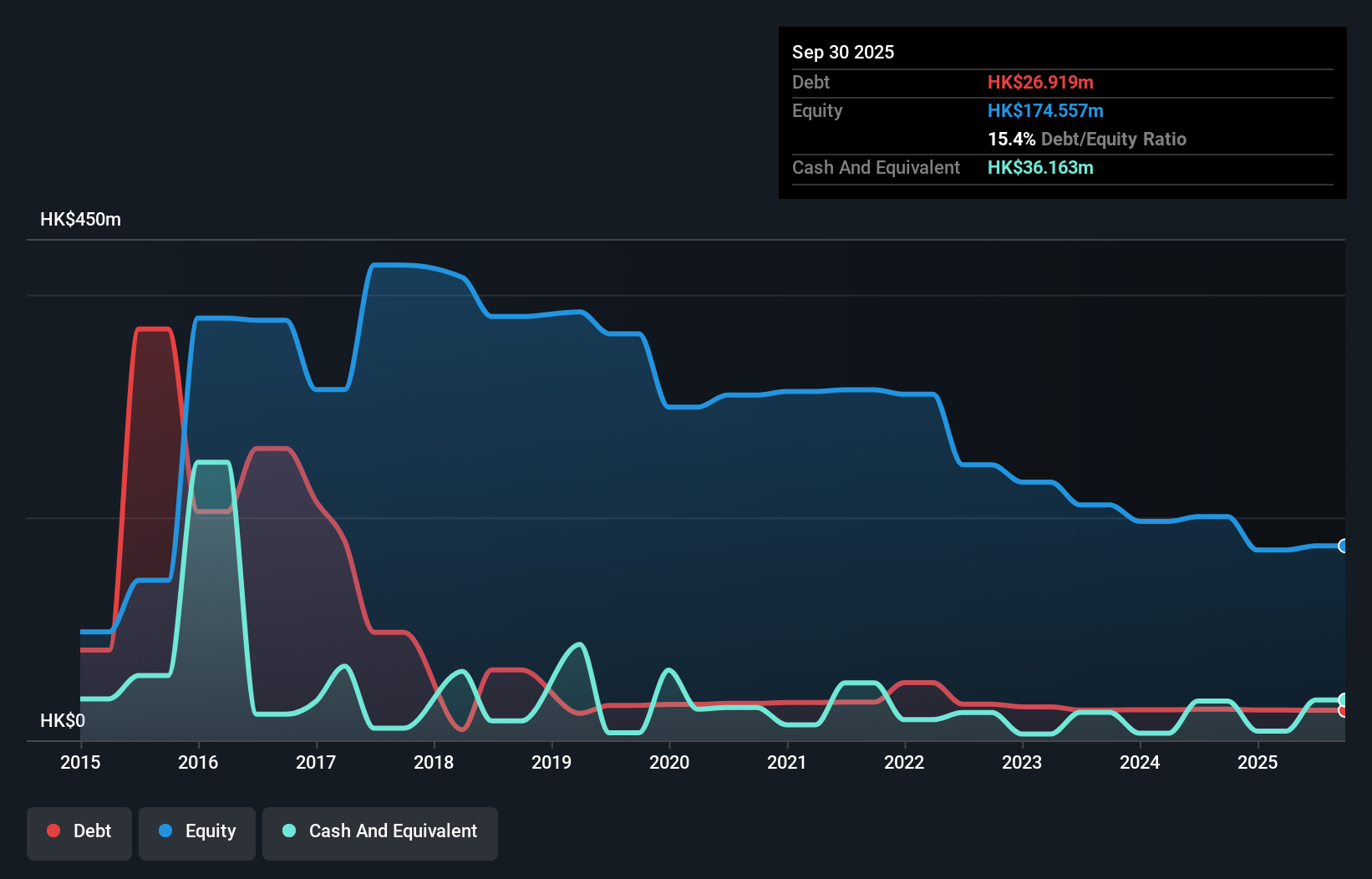Toggle visibility of the Debt series
Screen dimensions: 1372x879
79,833
